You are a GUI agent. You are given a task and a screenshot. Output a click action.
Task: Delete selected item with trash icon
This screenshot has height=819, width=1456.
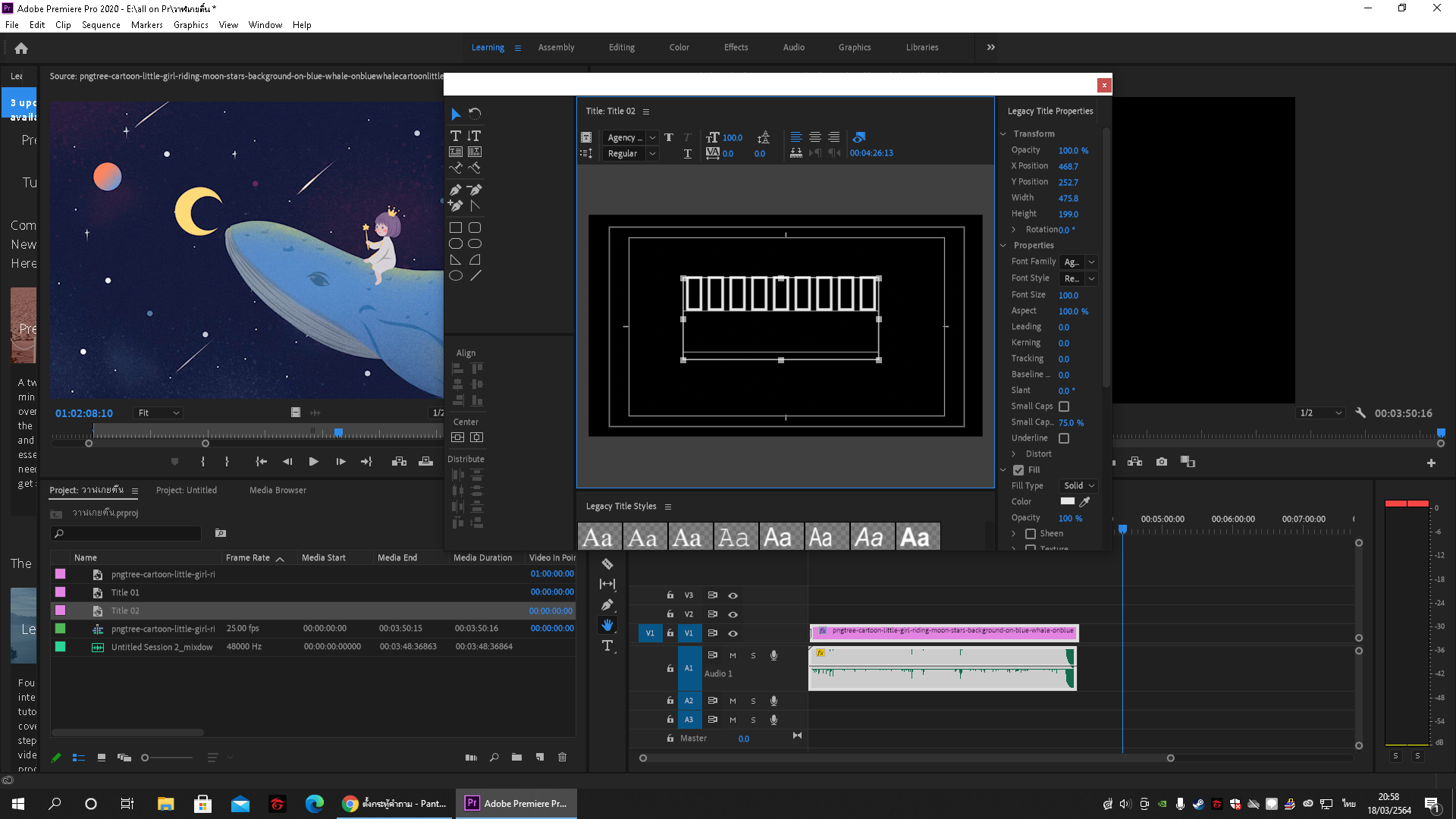coord(563,757)
